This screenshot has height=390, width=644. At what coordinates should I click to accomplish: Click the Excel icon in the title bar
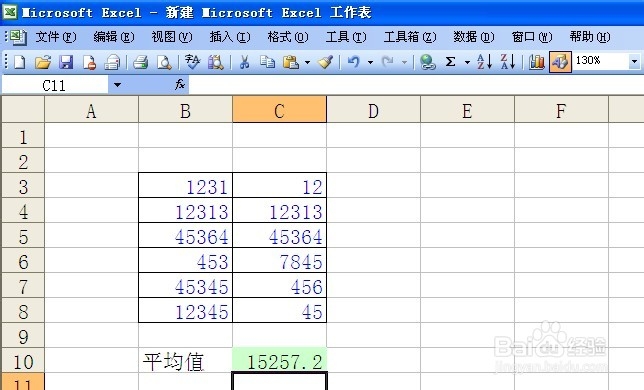tap(9, 11)
